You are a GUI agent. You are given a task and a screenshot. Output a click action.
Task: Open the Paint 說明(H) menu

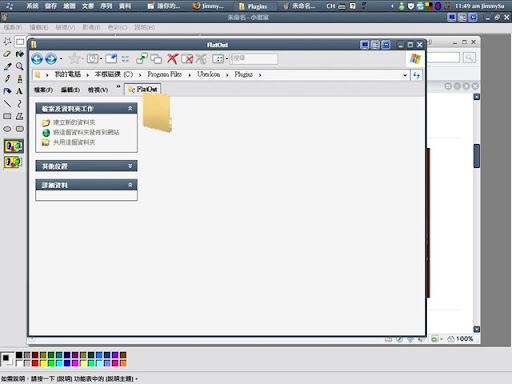click(x=144, y=27)
